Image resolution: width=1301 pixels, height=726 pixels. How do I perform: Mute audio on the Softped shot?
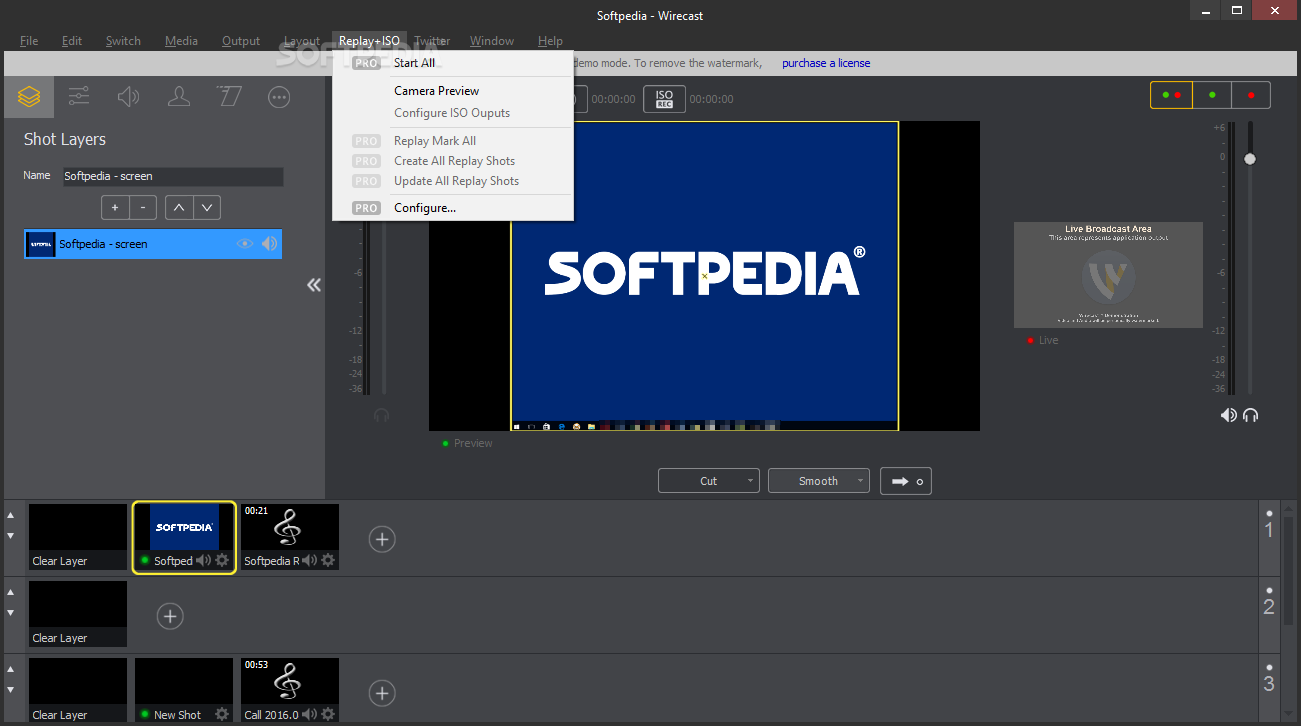(203, 561)
